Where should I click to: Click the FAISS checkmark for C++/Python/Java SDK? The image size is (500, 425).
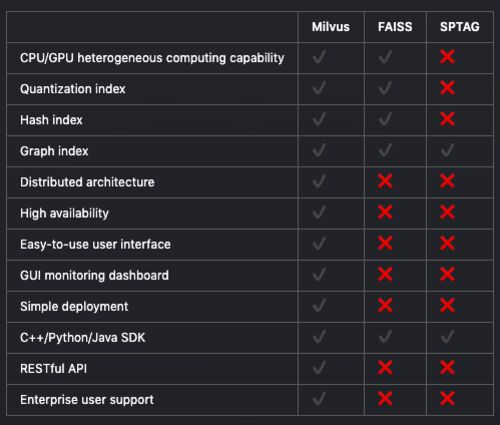tap(385, 337)
